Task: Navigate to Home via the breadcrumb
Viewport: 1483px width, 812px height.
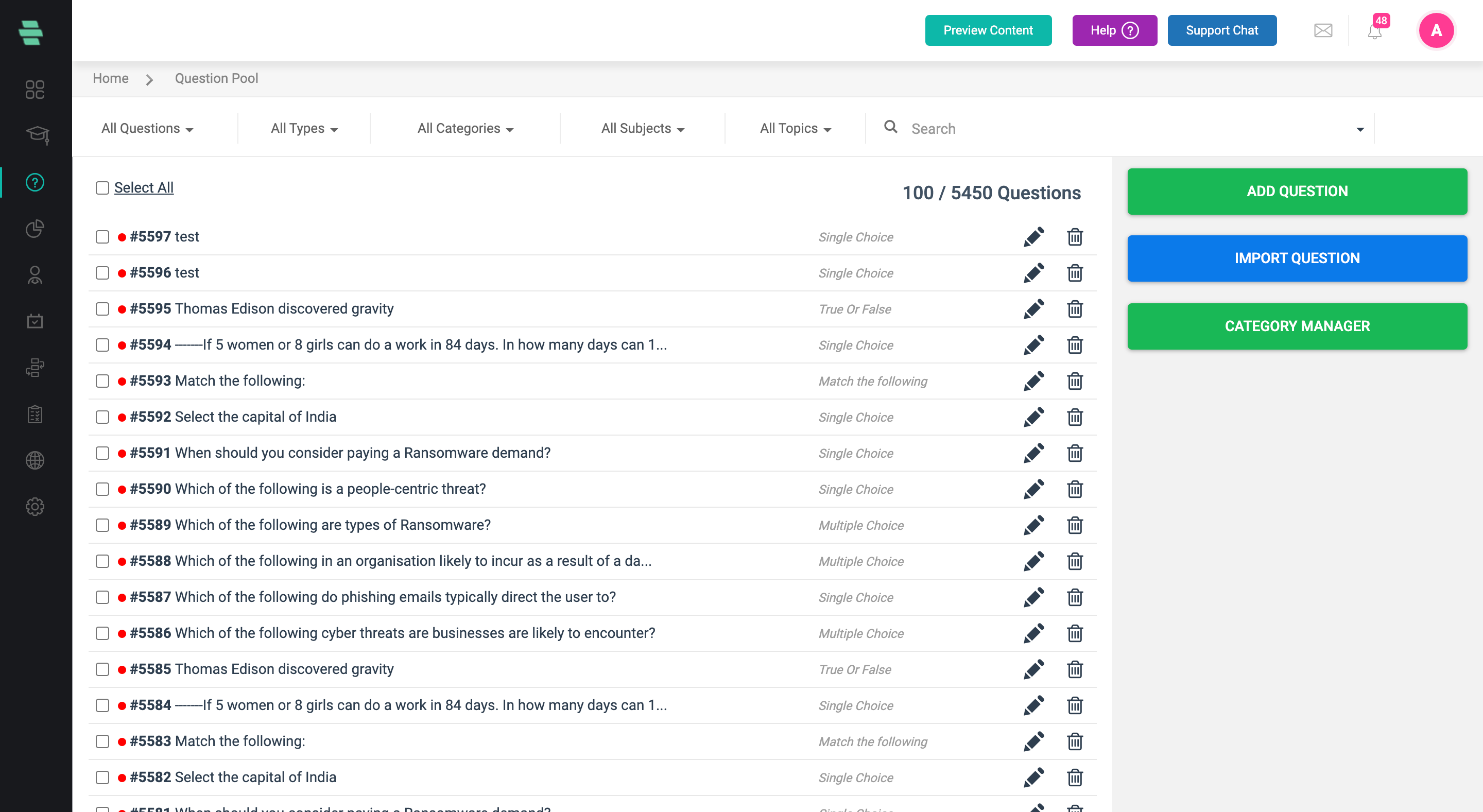Action: (x=110, y=78)
